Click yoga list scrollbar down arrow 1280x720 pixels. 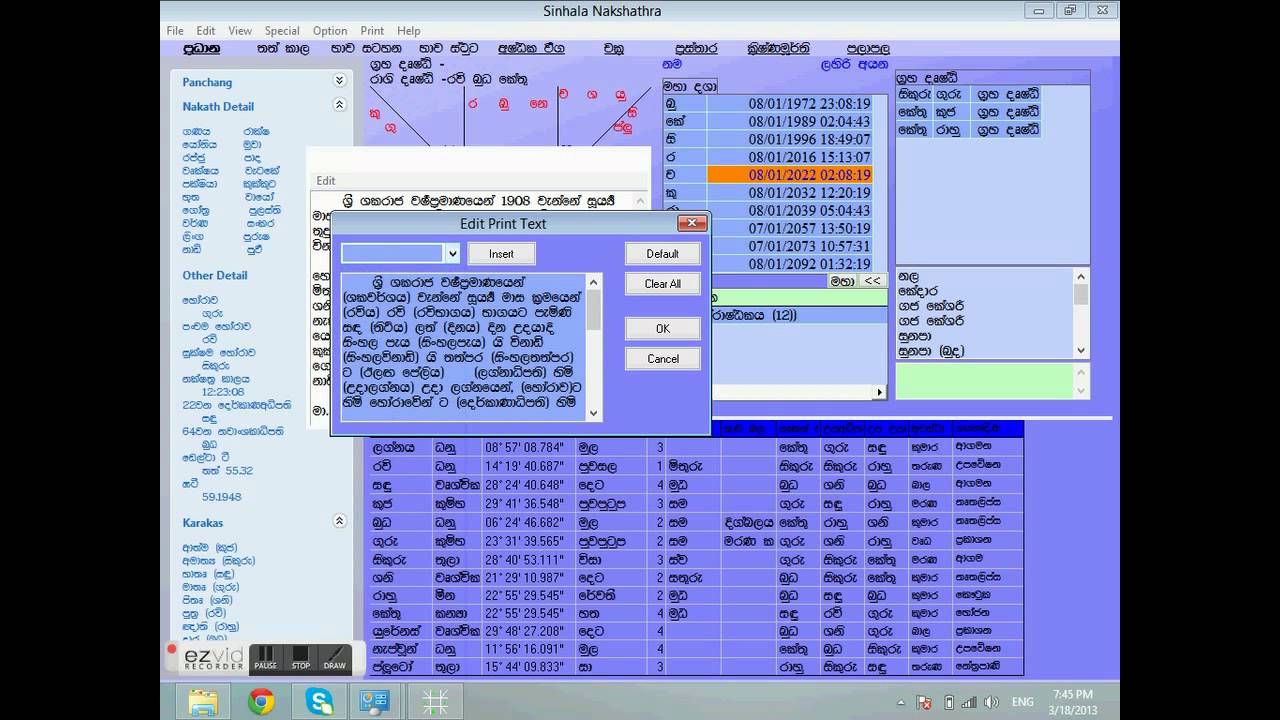click(x=1081, y=350)
